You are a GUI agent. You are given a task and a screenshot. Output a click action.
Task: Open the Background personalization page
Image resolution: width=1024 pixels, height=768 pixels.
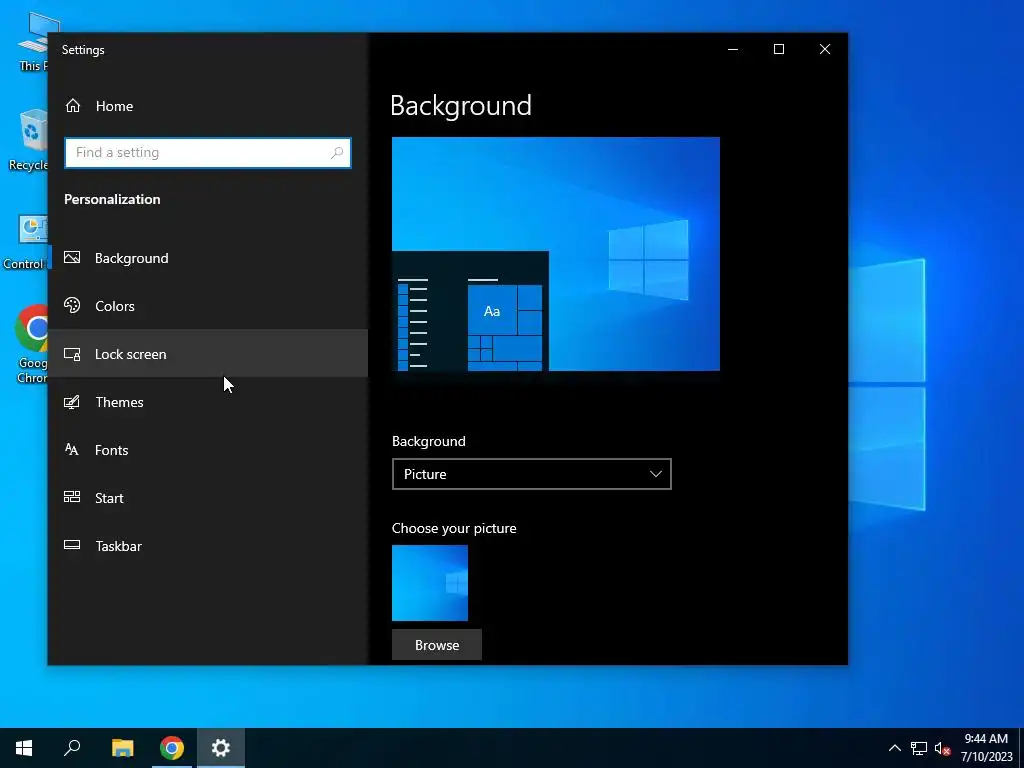tap(208, 258)
